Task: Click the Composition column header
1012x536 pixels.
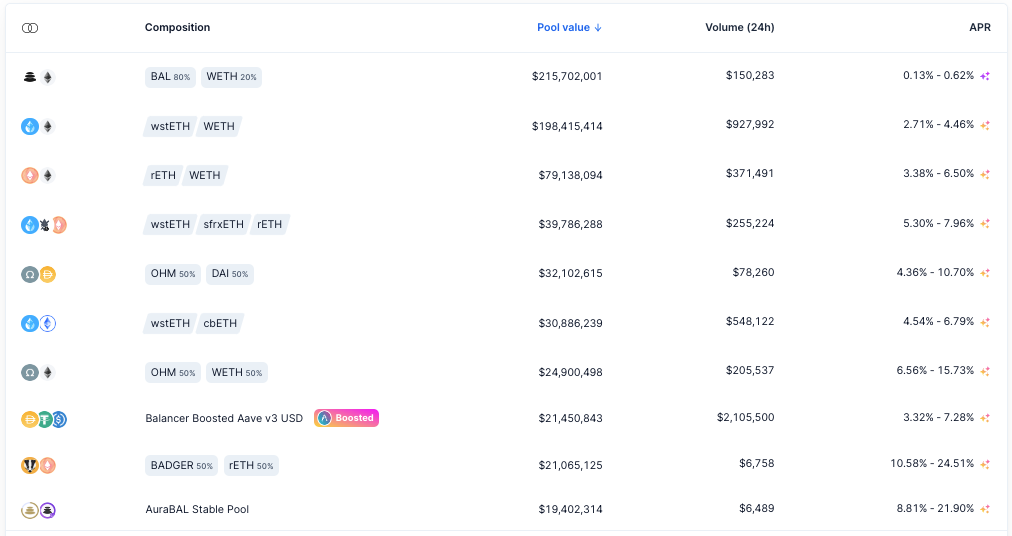Action: tap(177, 28)
